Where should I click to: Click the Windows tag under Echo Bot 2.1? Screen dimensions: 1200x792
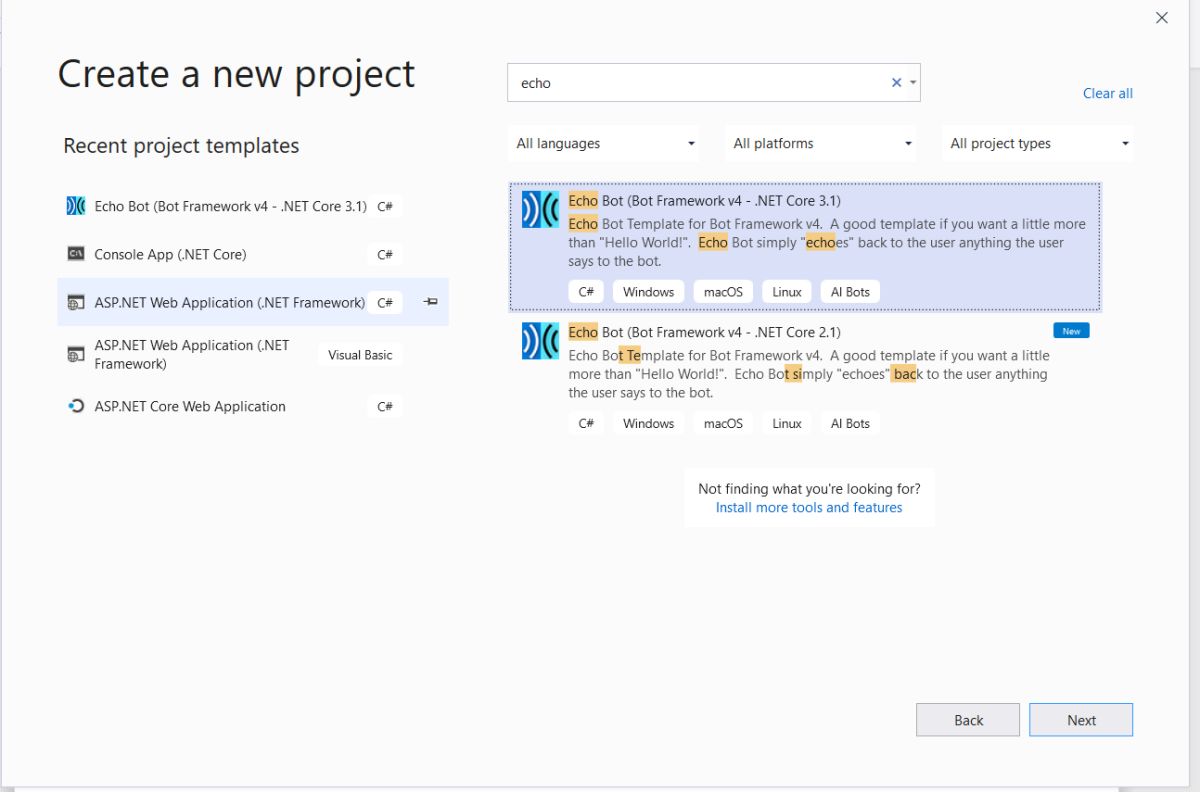pos(648,423)
